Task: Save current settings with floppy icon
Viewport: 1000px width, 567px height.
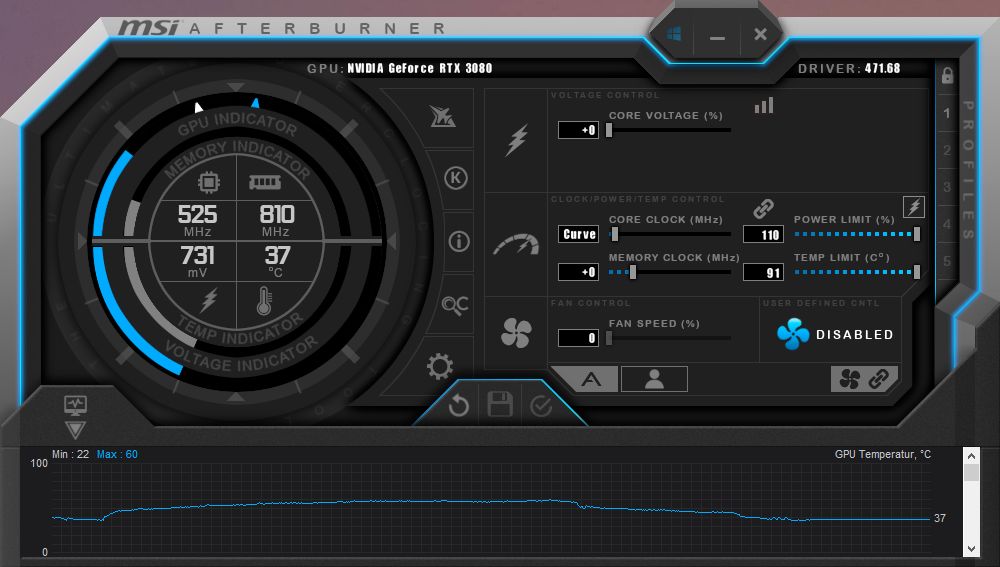Action: (500, 405)
